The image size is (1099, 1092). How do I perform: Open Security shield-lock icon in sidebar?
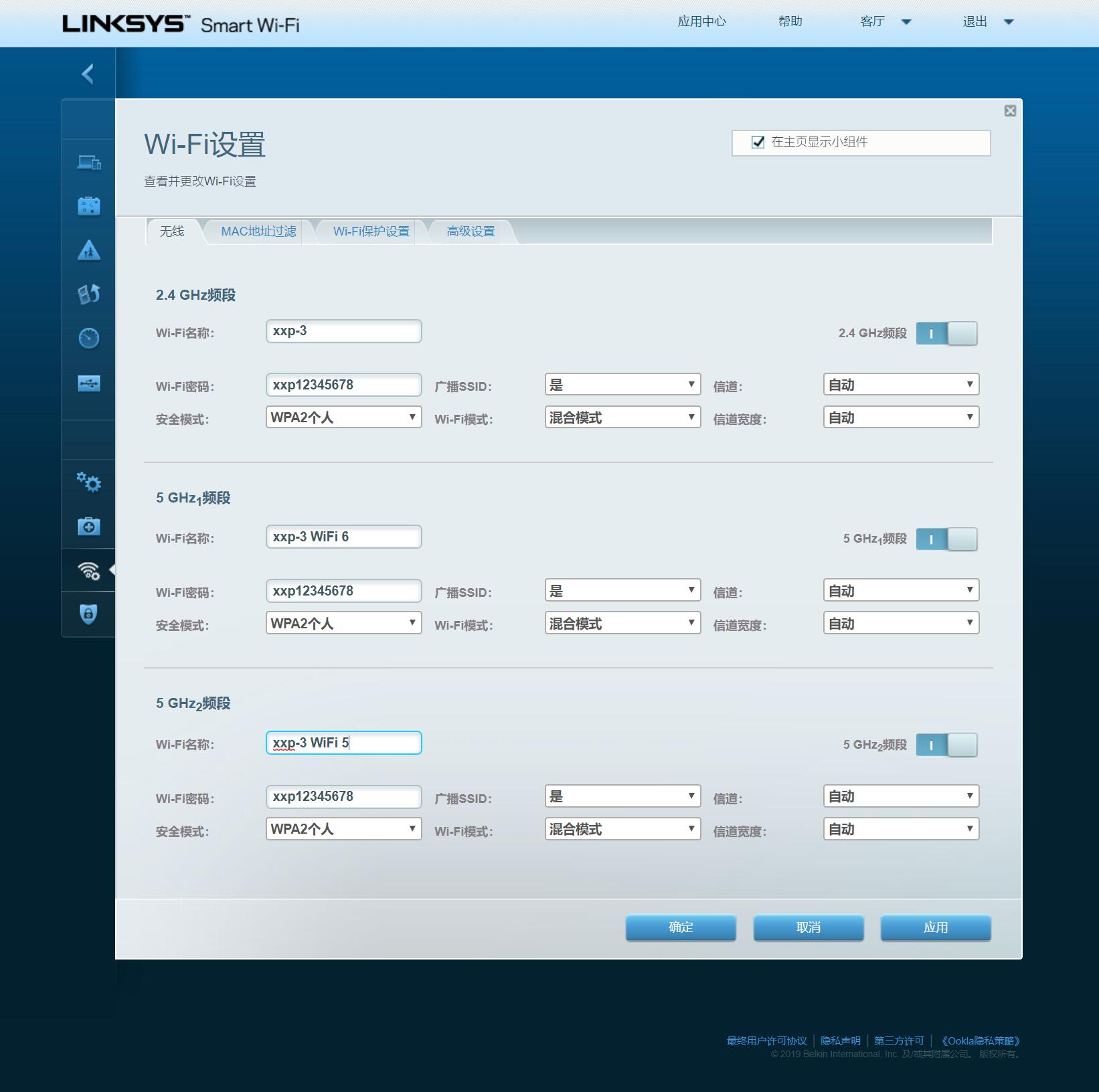(89, 614)
